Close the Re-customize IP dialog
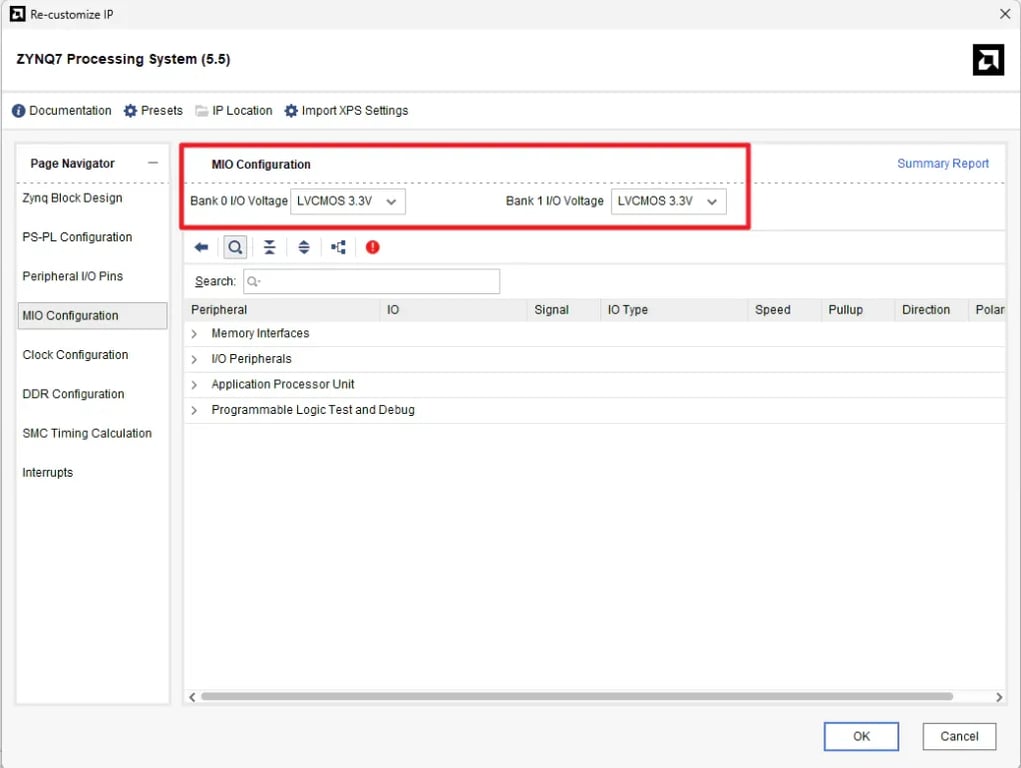 coord(1005,14)
